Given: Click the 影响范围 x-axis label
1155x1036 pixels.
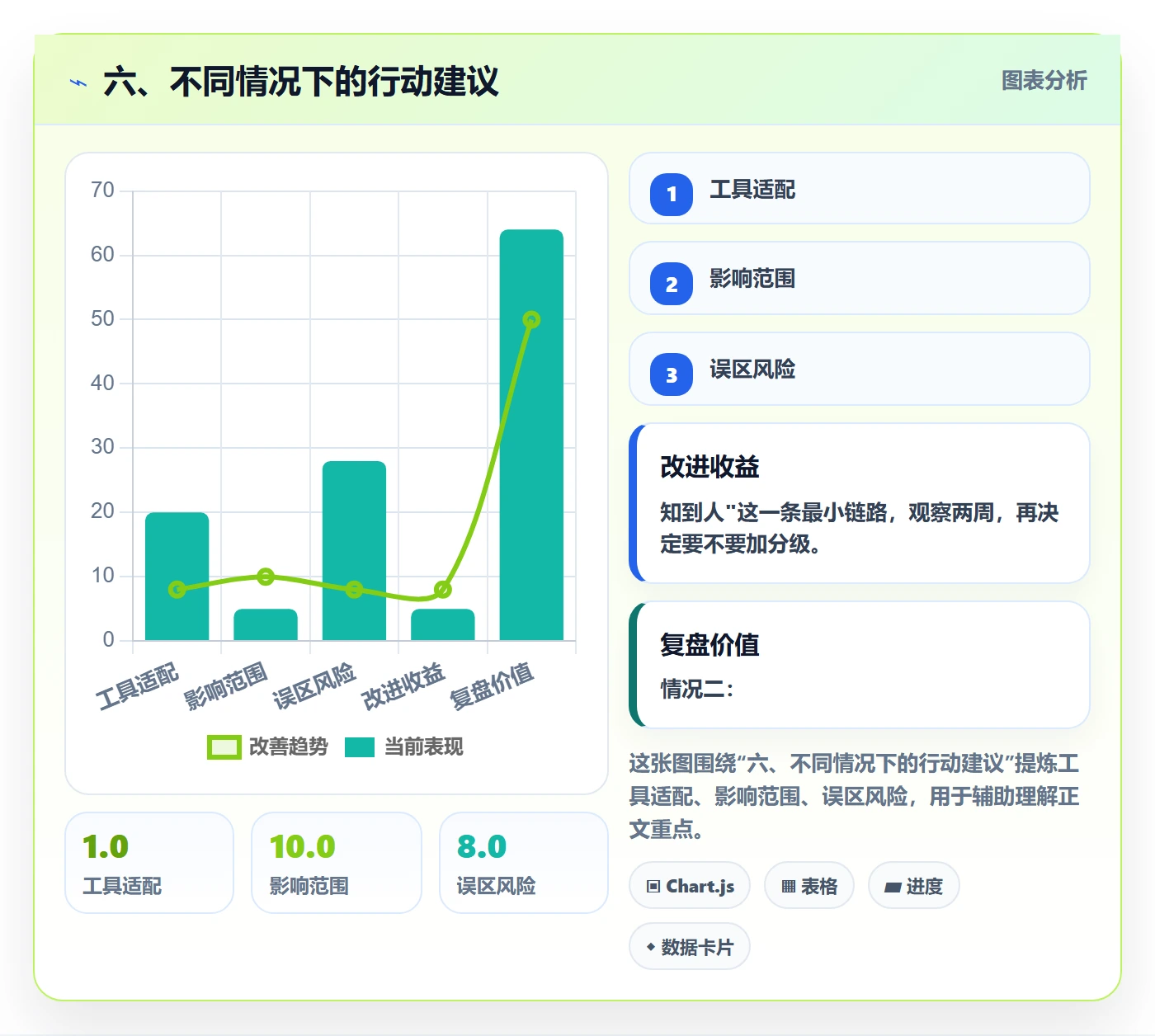Looking at the screenshot, I should click(x=226, y=685).
